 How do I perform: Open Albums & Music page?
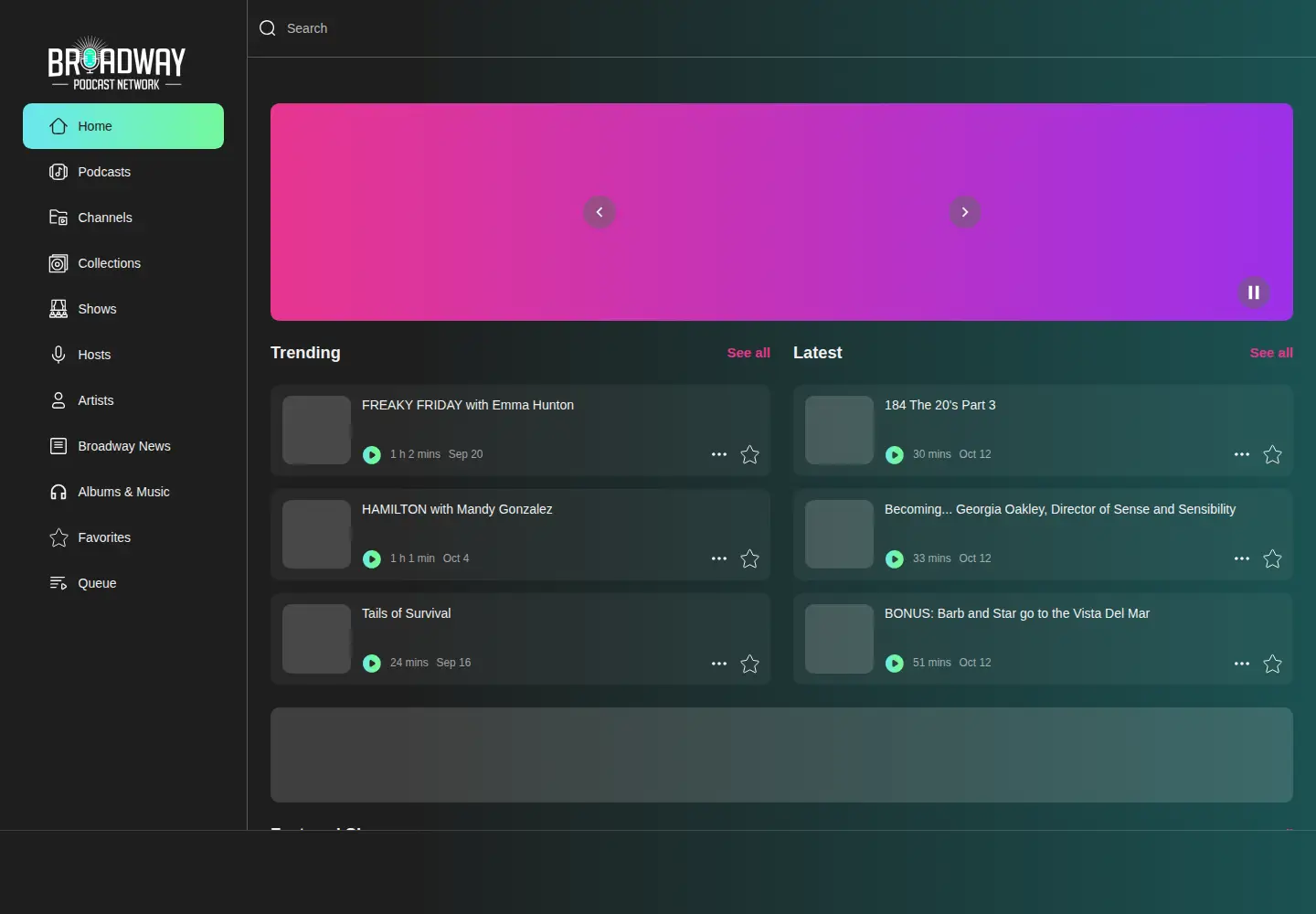123,492
